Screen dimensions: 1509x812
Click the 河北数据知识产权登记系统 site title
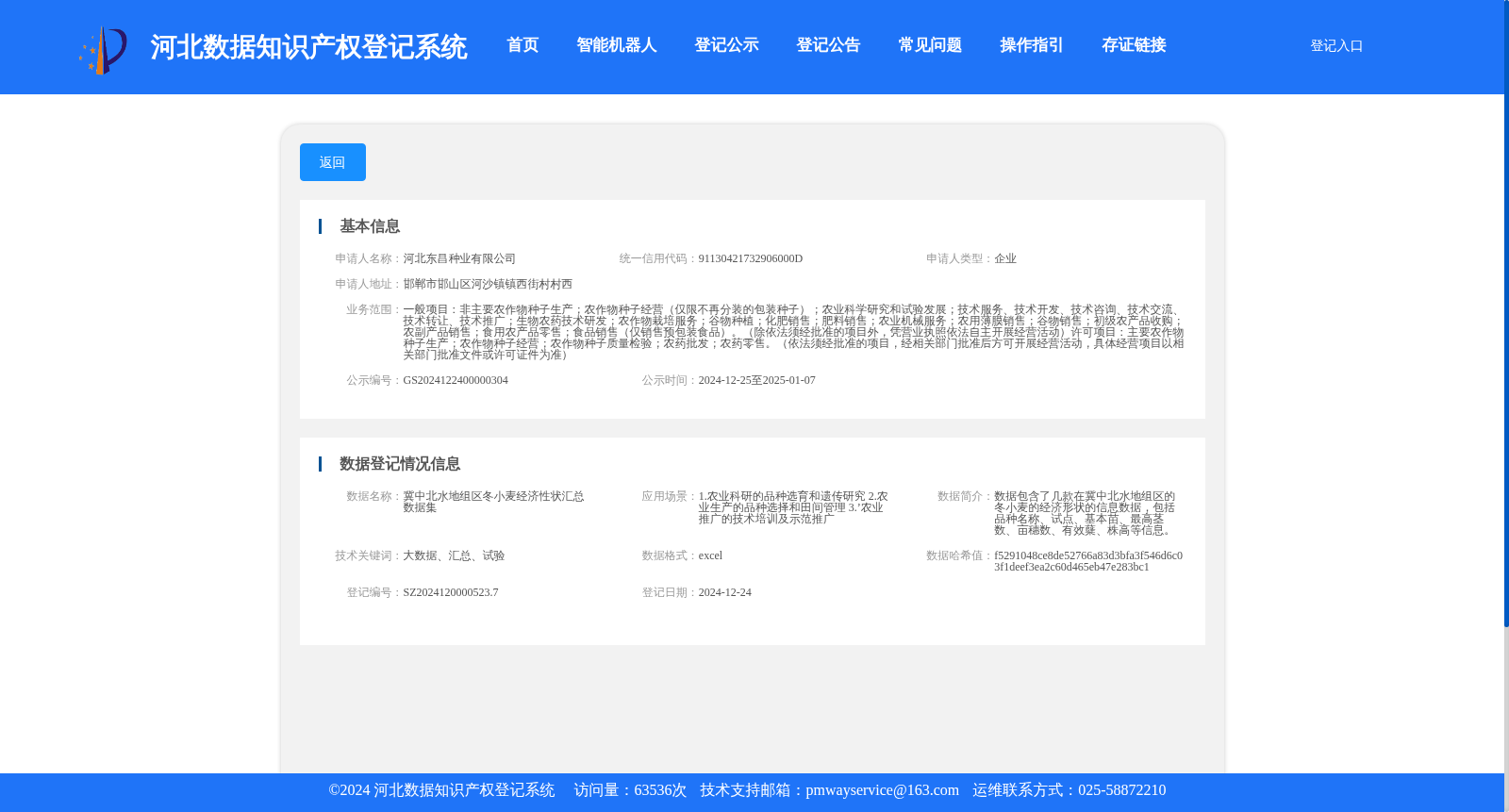308,47
